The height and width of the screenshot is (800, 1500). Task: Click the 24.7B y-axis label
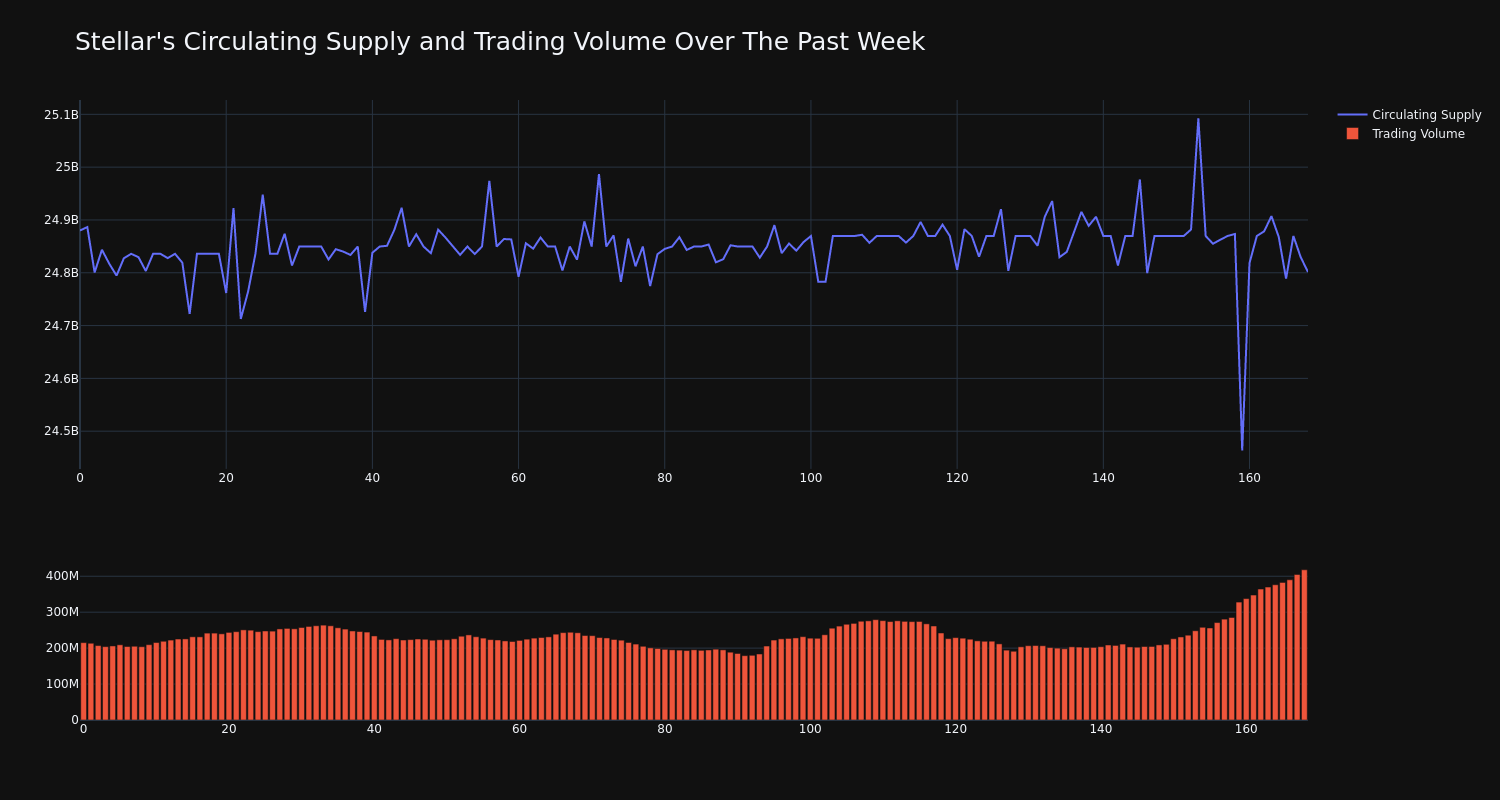[x=61, y=326]
